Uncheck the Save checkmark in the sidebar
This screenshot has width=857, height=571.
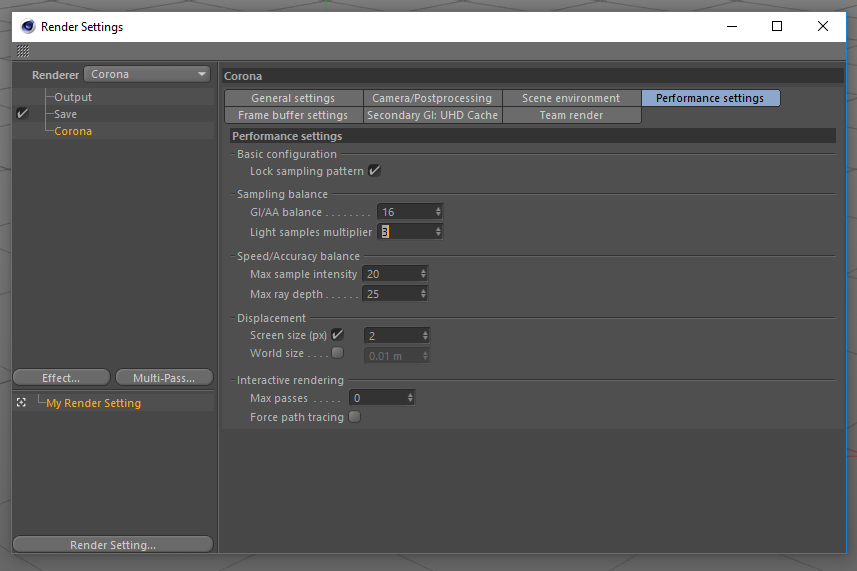tap(22, 114)
